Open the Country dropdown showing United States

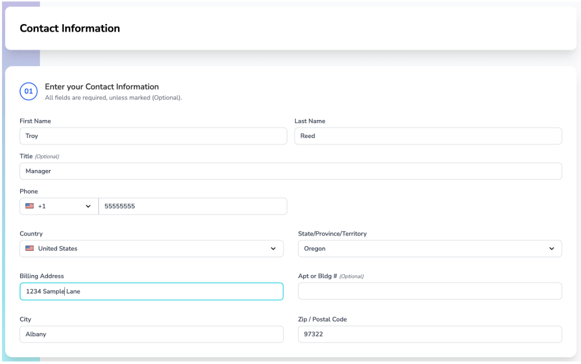point(152,249)
